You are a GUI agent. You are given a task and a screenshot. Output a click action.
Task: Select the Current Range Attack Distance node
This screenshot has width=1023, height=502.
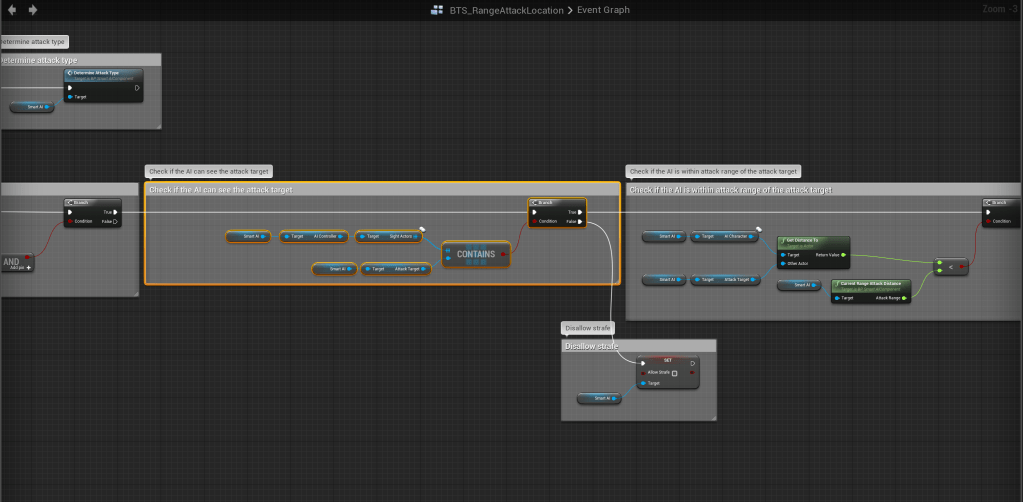coord(870,285)
